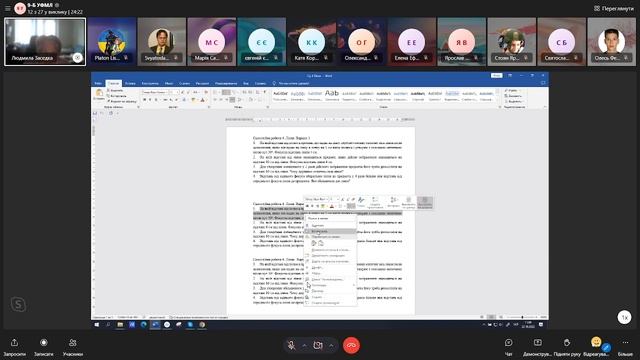The height and width of the screenshot is (360, 640).
Task: Open the Чат chat panel
Action: (x=509, y=347)
